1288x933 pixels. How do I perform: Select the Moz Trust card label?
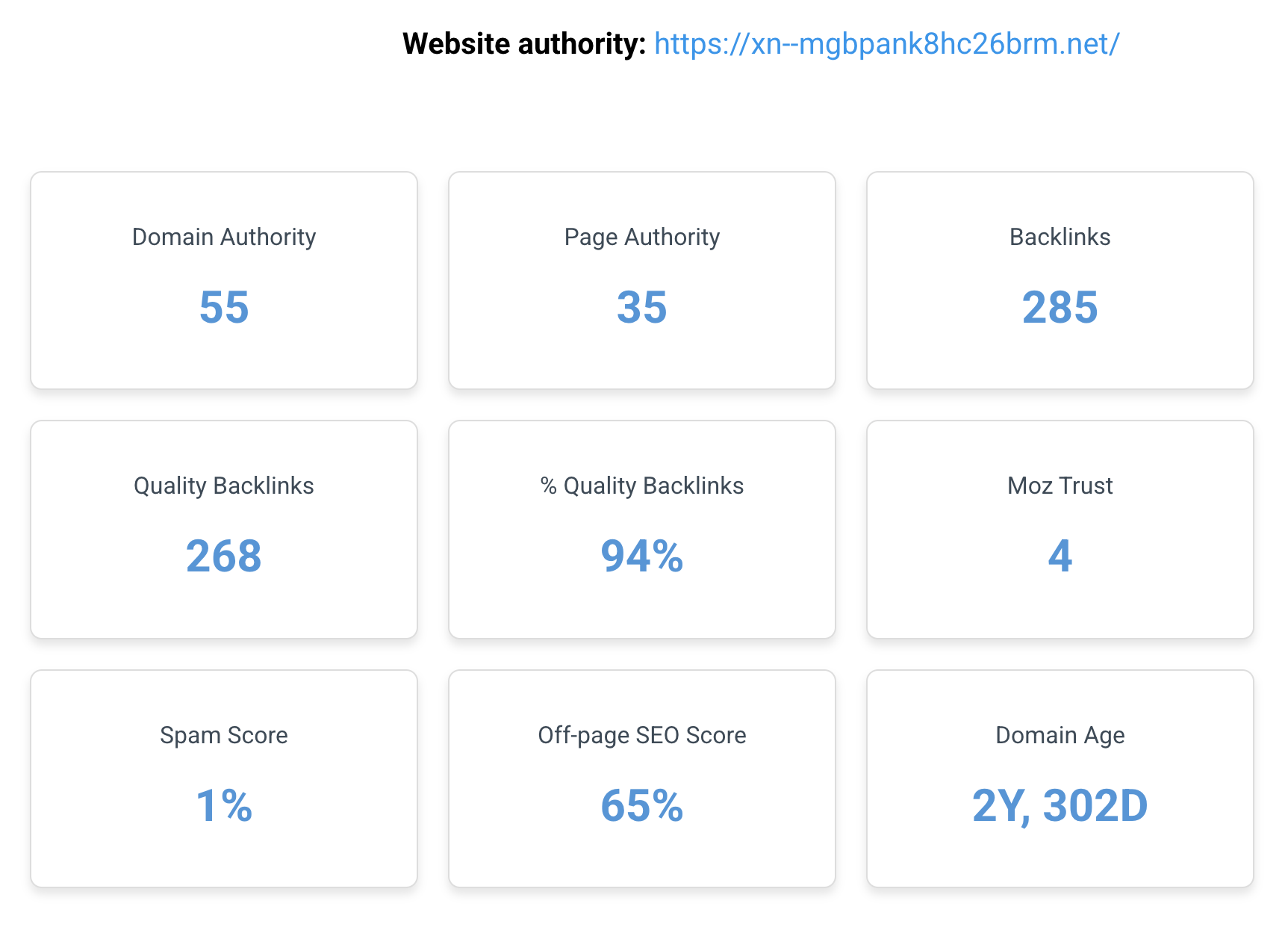(x=1060, y=486)
